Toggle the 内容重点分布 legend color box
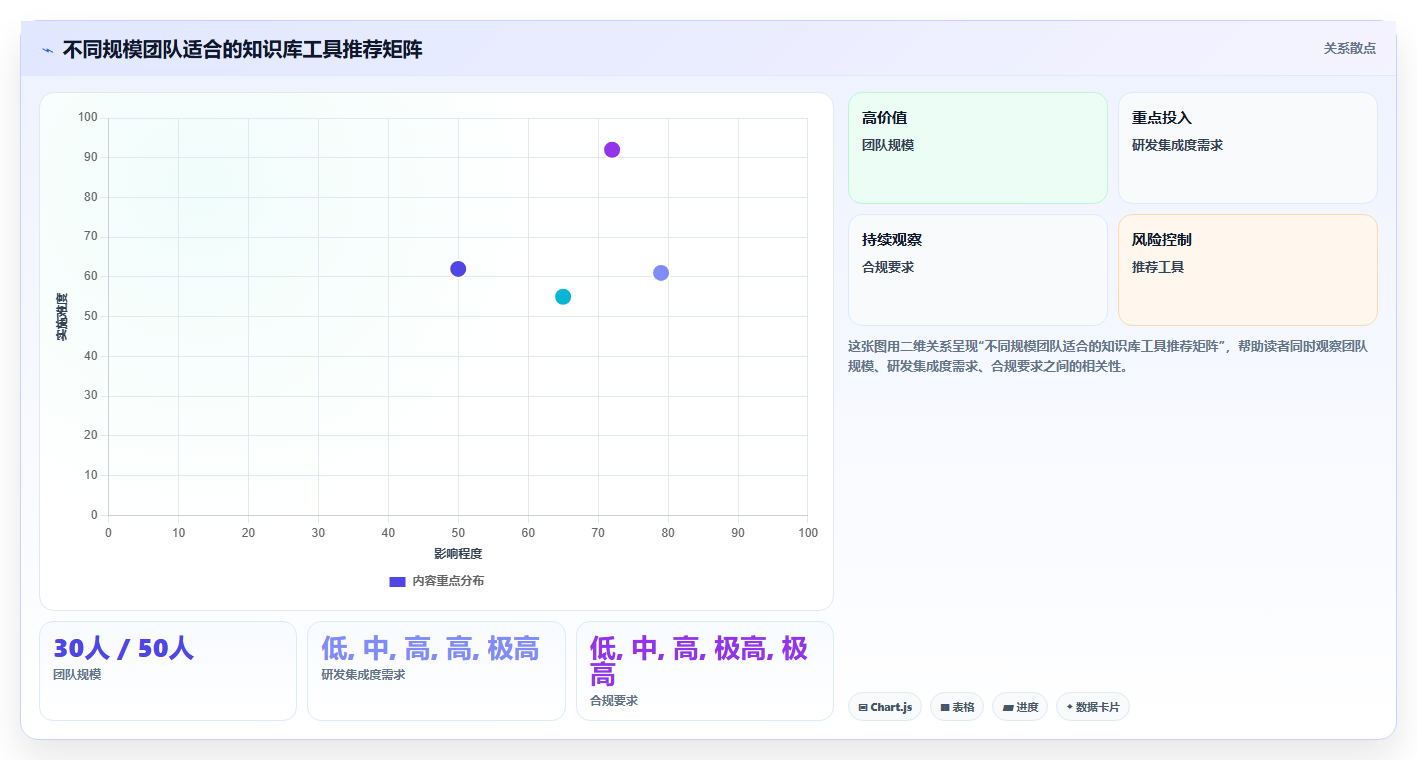The width and height of the screenshot is (1417, 760). tap(397, 581)
